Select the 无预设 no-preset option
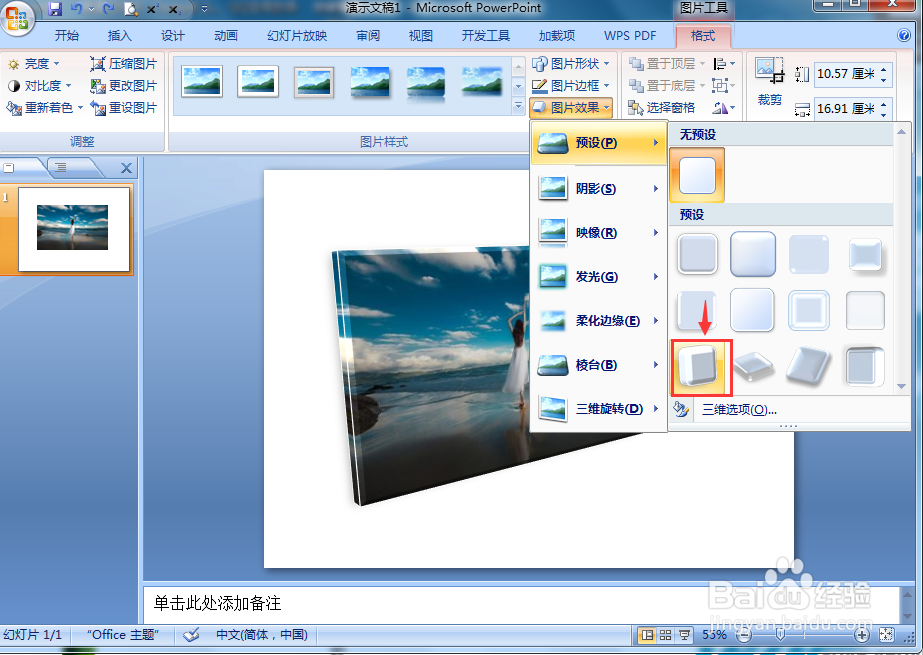This screenshot has height=655, width=923. click(697, 175)
